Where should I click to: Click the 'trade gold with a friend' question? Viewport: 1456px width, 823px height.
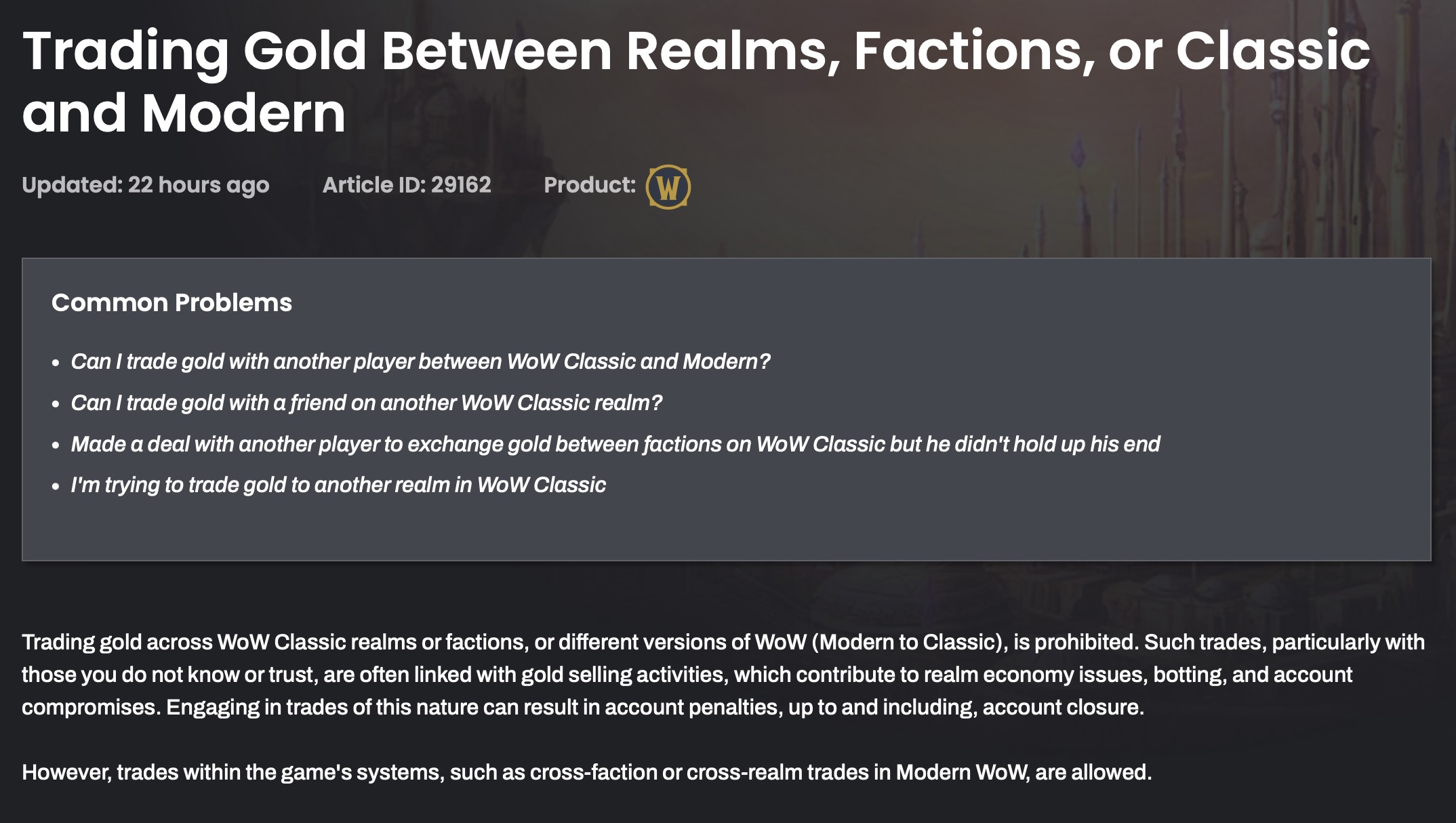[366, 403]
